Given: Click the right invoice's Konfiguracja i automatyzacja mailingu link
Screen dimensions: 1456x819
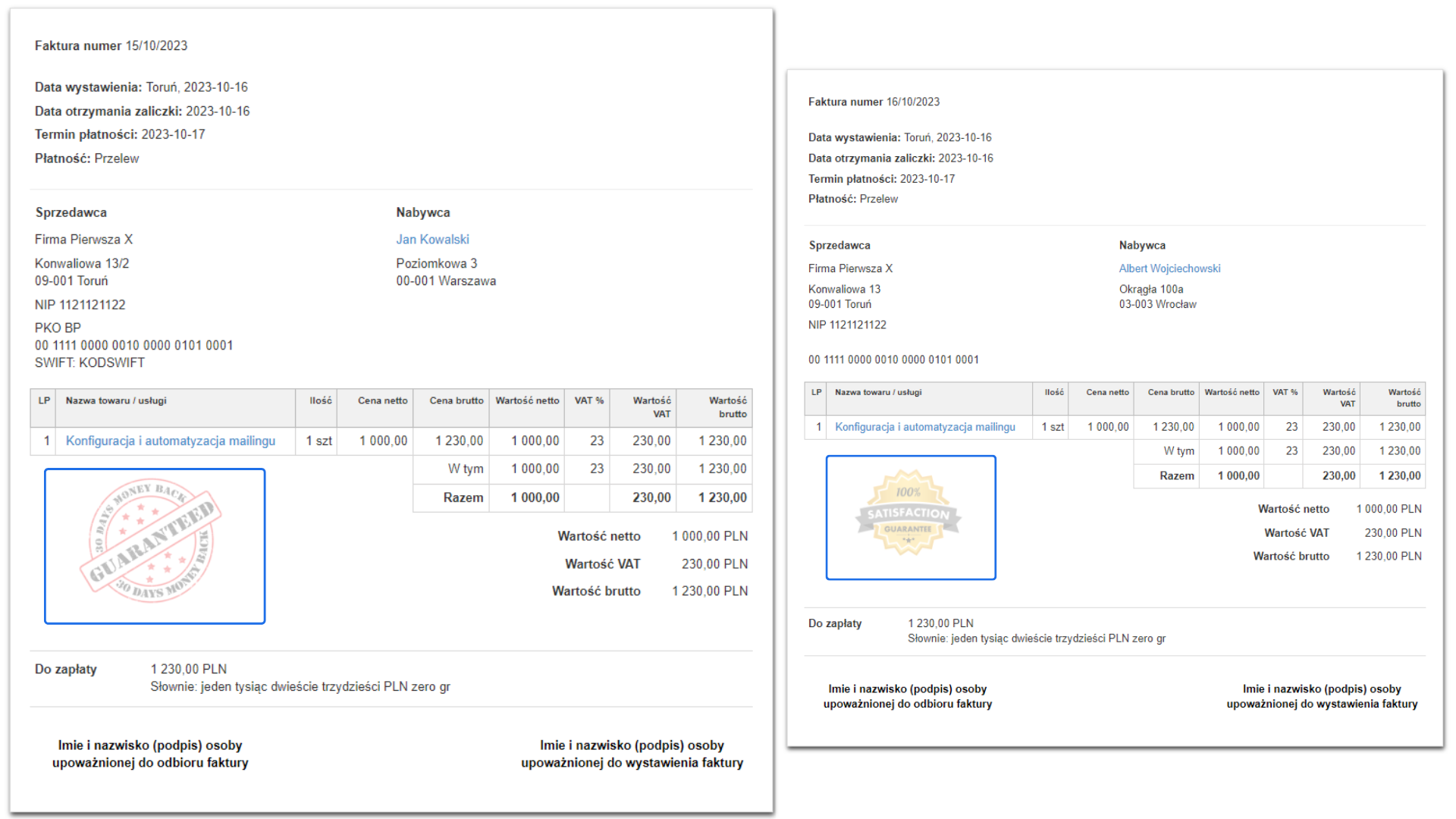Looking at the screenshot, I should click(924, 427).
